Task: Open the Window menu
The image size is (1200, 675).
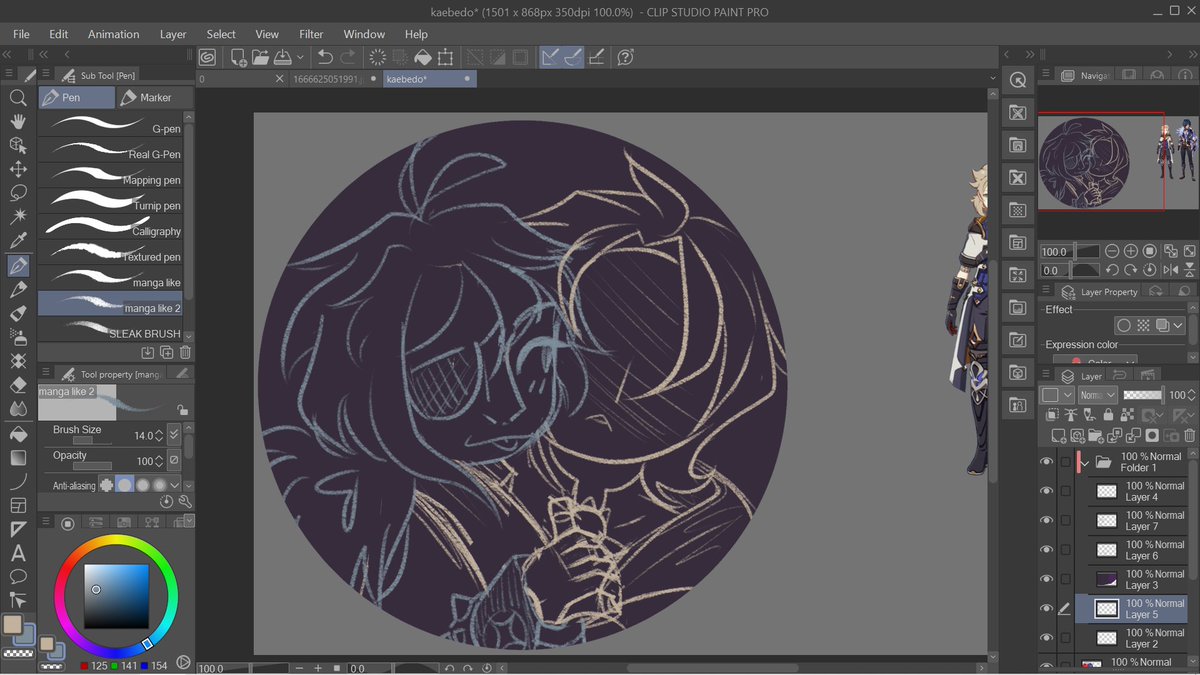Action: click(364, 34)
